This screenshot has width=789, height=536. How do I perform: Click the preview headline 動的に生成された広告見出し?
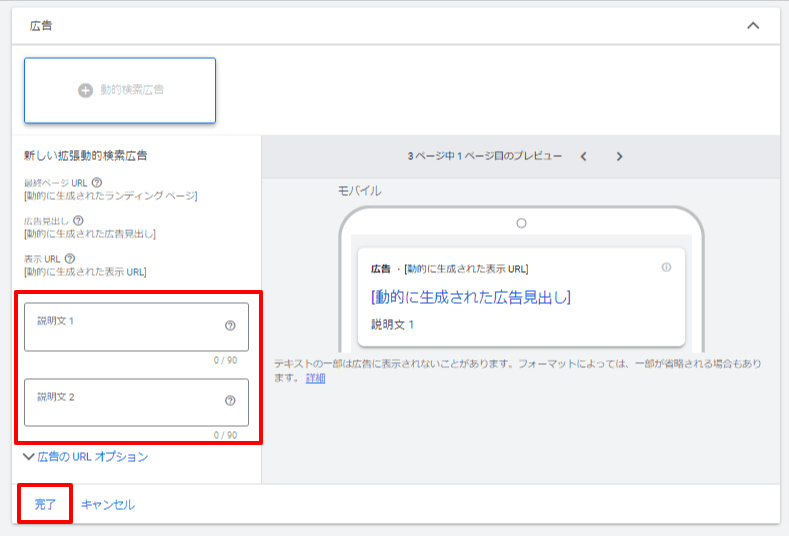470,297
